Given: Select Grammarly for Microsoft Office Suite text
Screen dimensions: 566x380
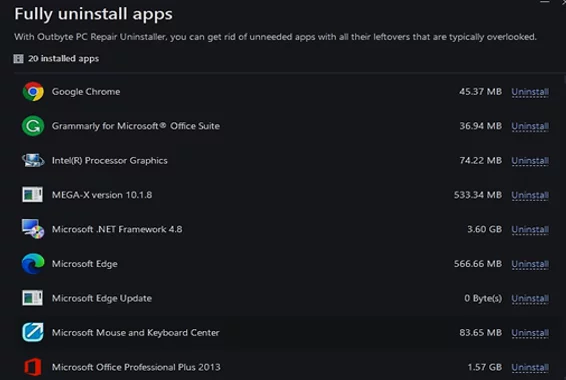Looking at the screenshot, I should tap(136, 126).
